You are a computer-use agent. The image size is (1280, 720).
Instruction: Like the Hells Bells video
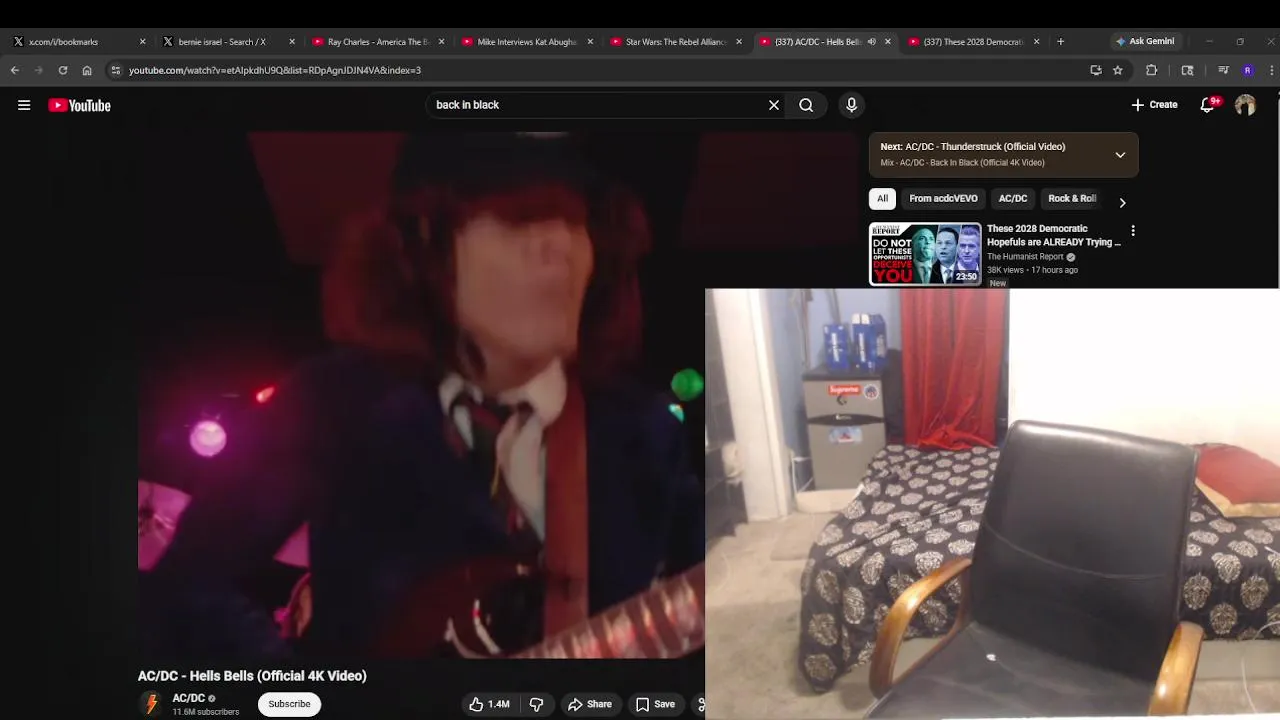pos(489,704)
